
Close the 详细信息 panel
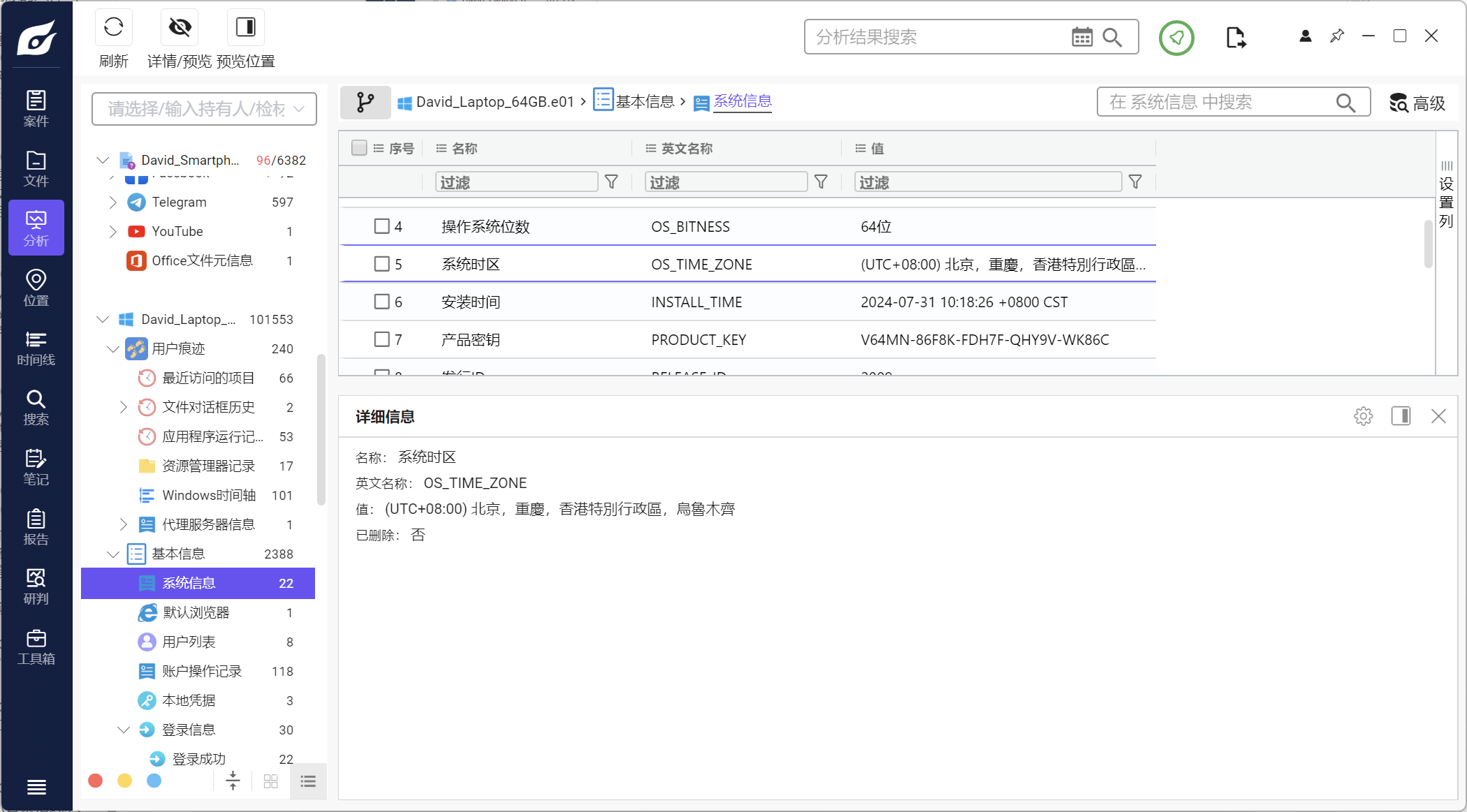pos(1438,416)
